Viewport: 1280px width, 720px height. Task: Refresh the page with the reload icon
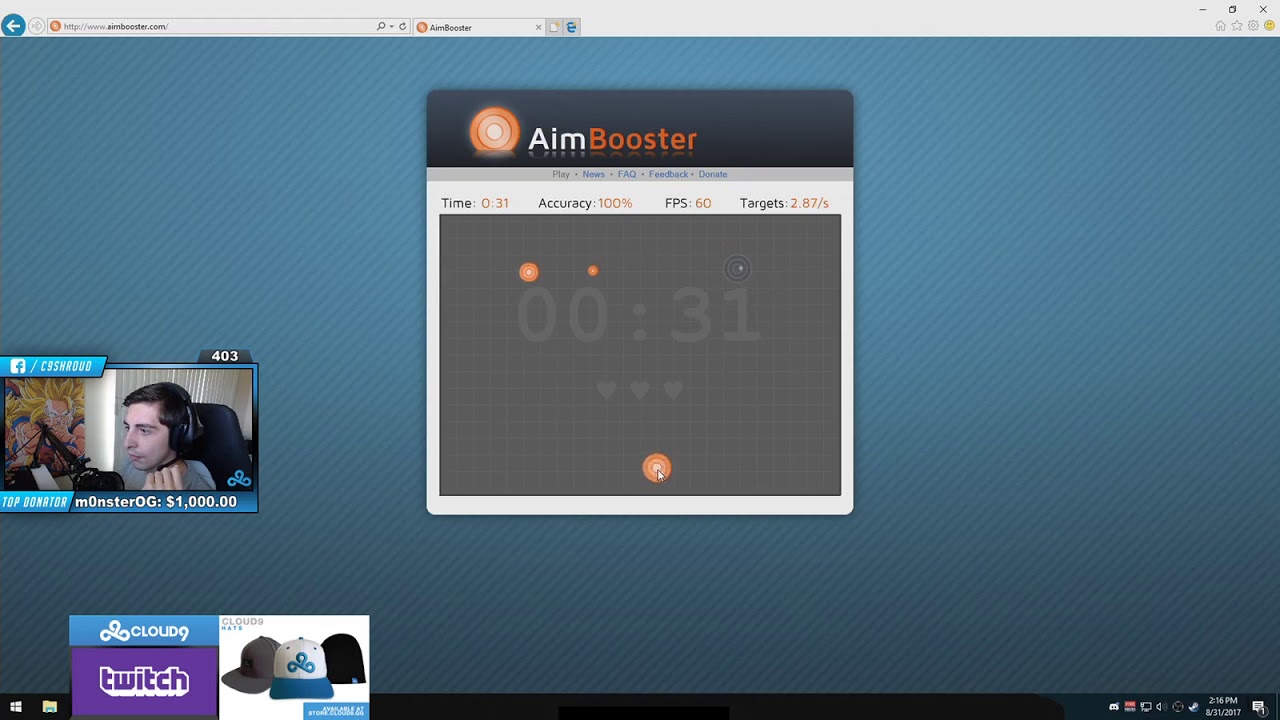tap(403, 26)
